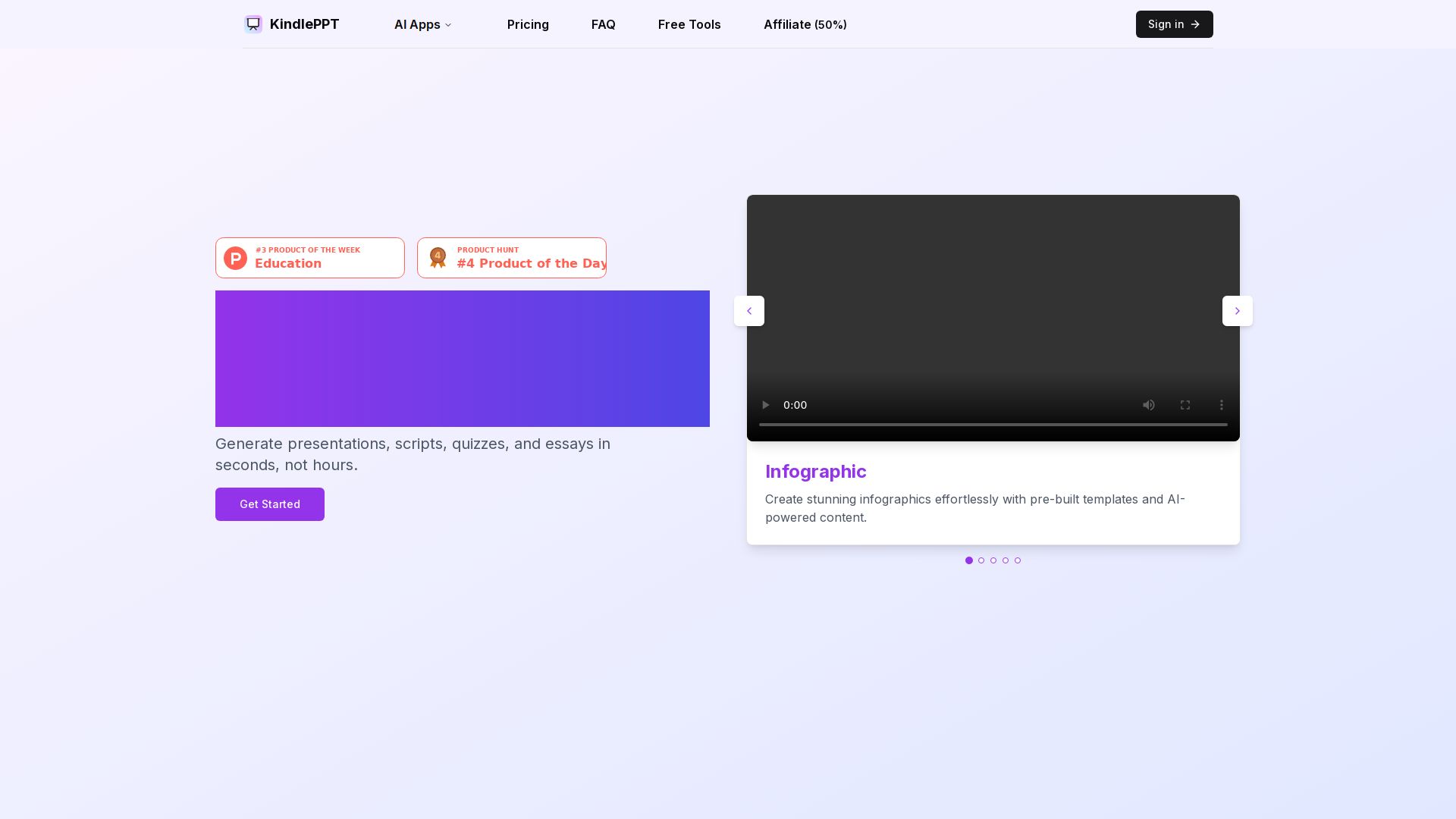Go to previous carousel slide arrow
1456x819 pixels.
coord(749,311)
